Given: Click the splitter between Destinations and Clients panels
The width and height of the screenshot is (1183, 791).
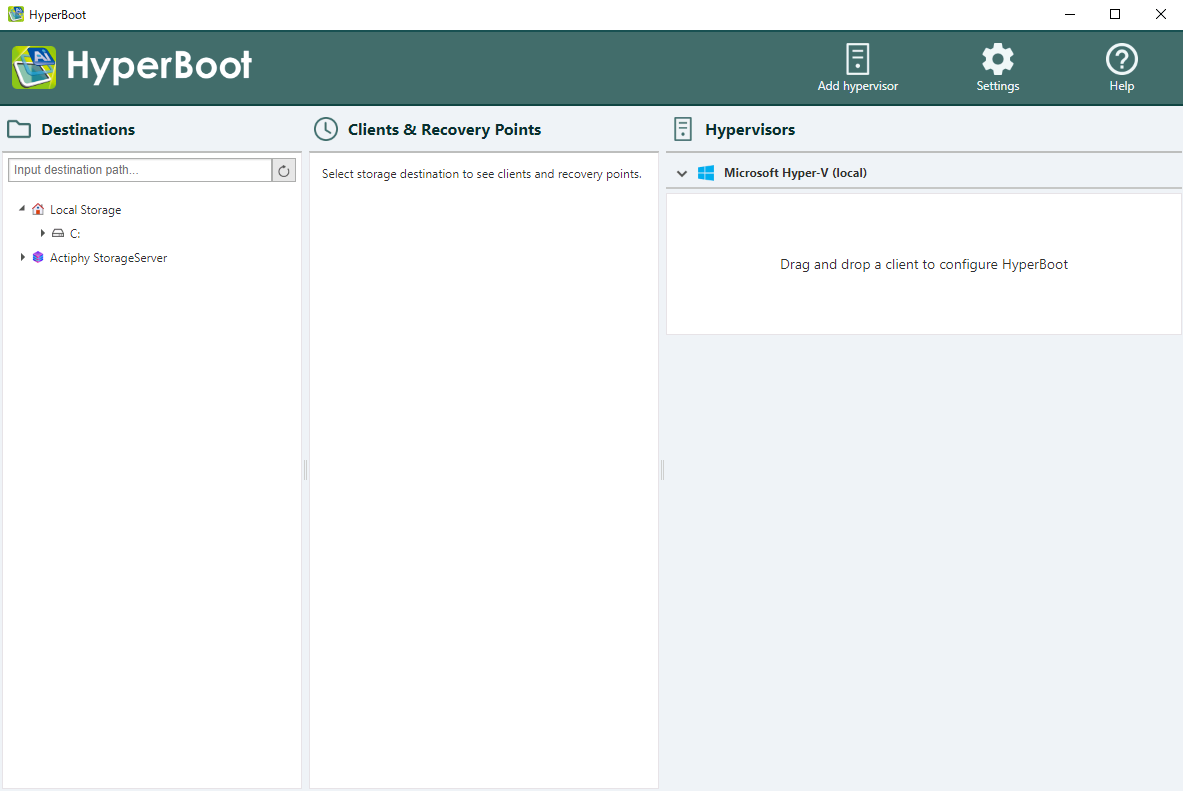Looking at the screenshot, I should point(305,470).
